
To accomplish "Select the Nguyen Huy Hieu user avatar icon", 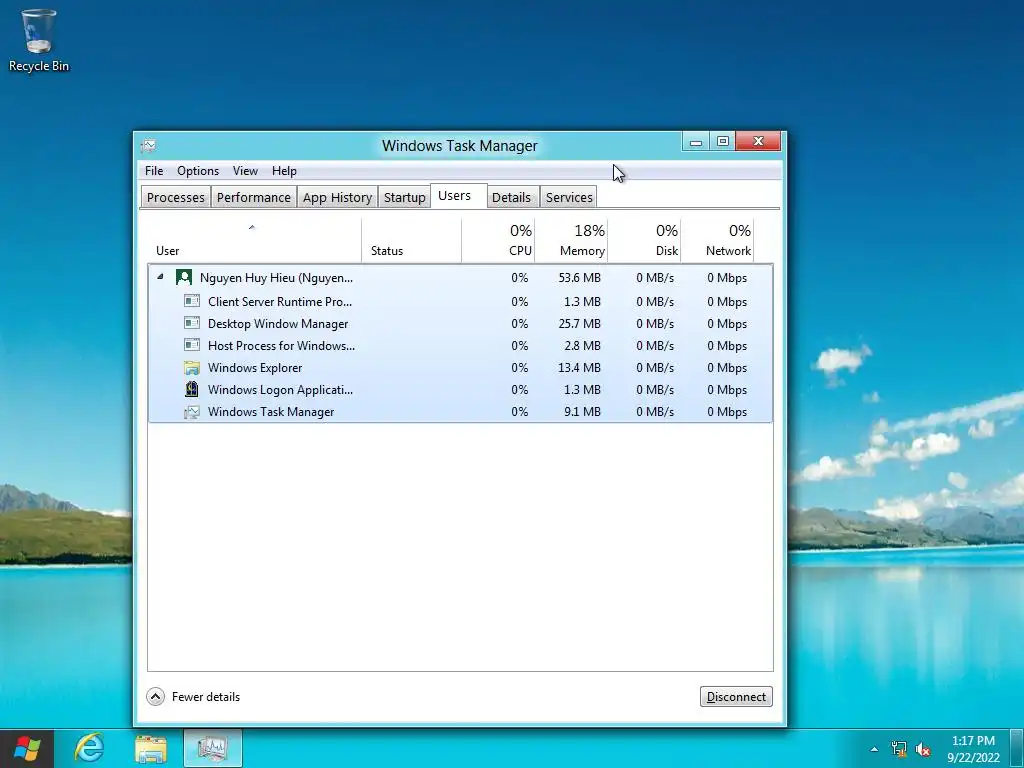I will click(184, 278).
